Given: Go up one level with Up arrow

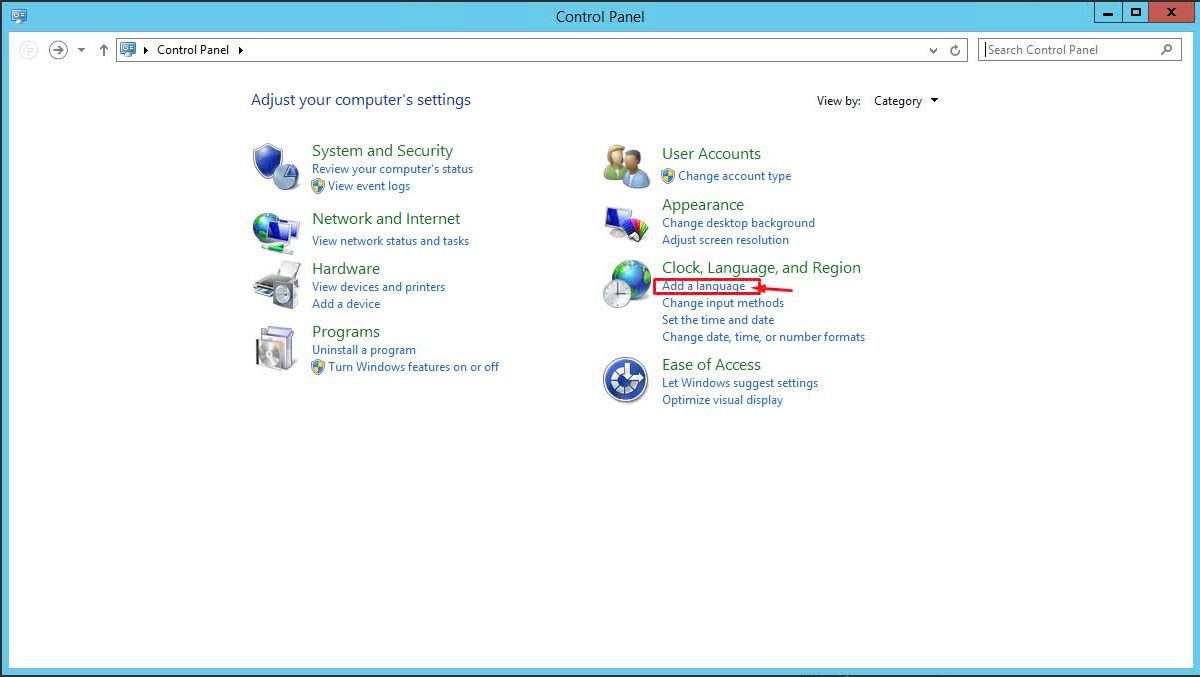Looking at the screenshot, I should click(x=104, y=50).
